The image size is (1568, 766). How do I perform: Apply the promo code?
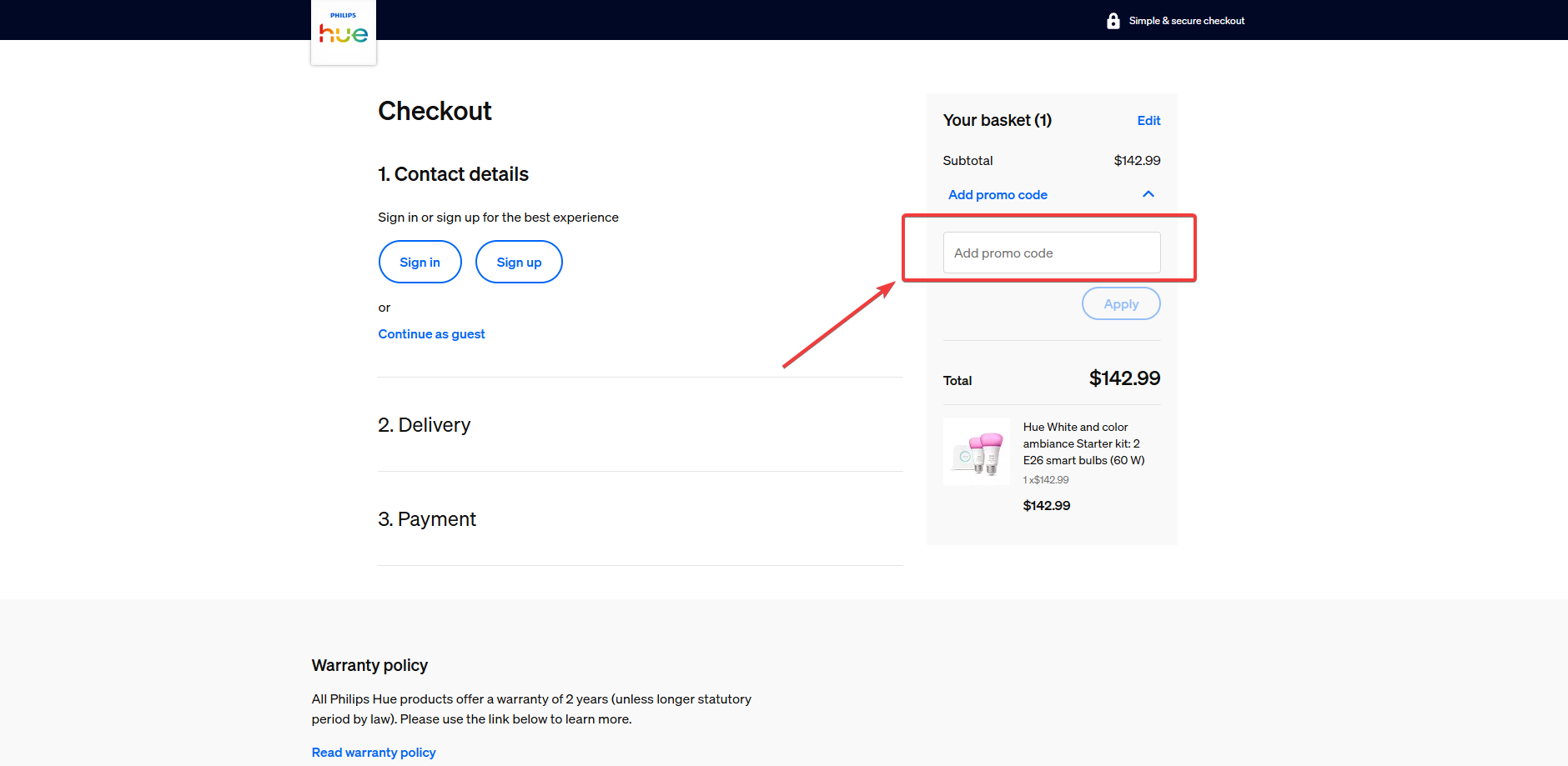[x=1121, y=304]
